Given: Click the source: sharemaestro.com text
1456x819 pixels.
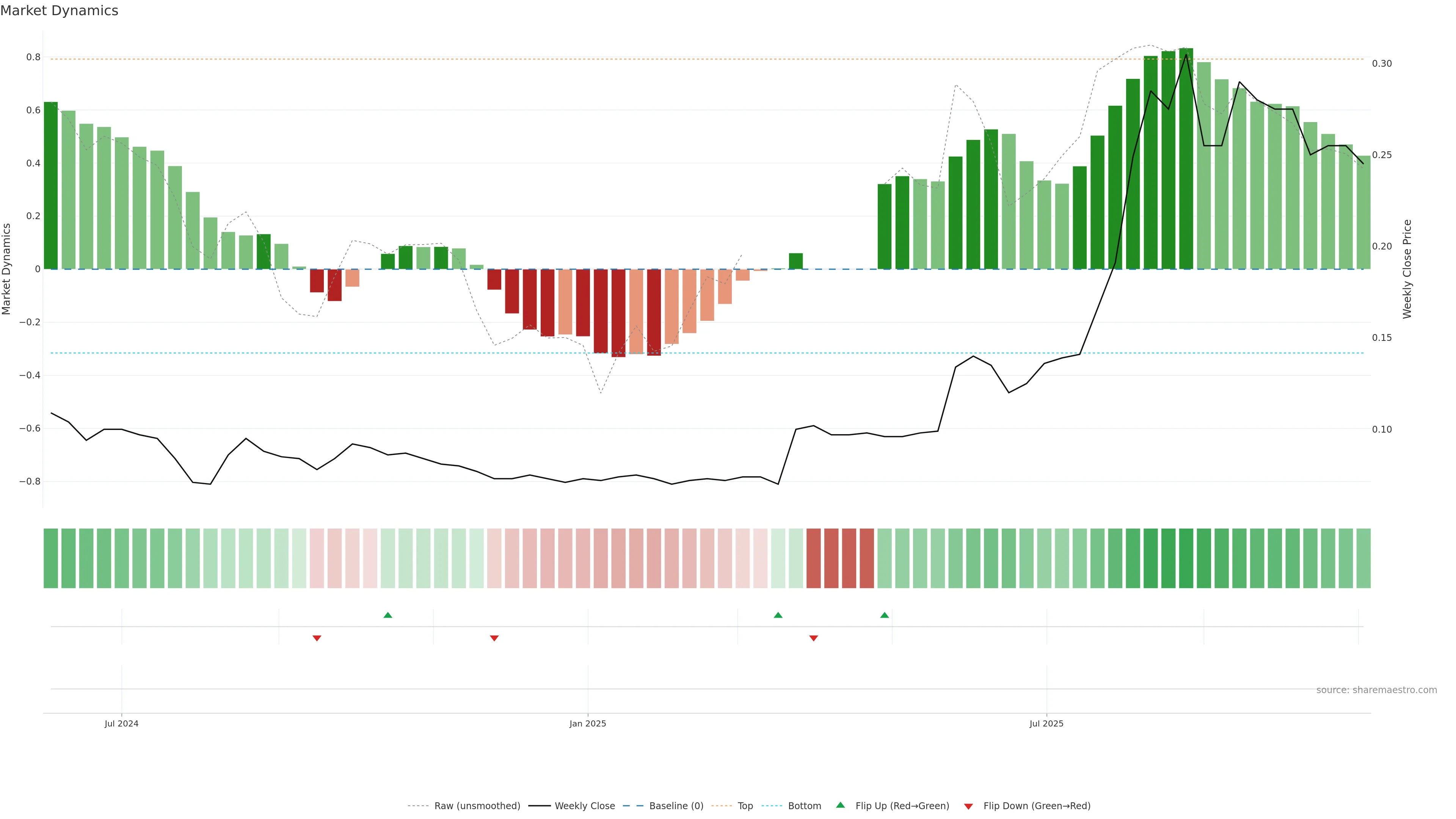Looking at the screenshot, I should pos(1376,690).
